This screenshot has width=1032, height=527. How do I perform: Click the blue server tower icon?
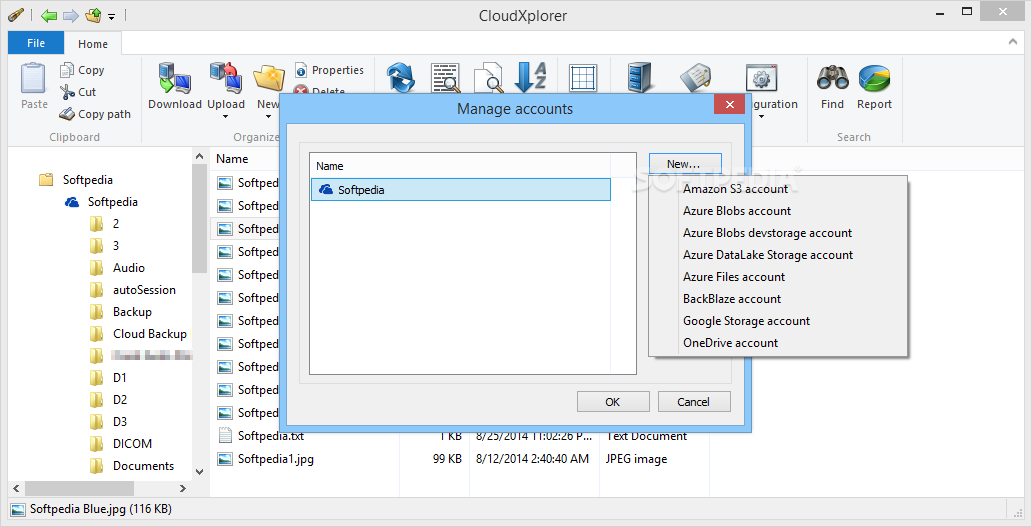click(x=640, y=78)
